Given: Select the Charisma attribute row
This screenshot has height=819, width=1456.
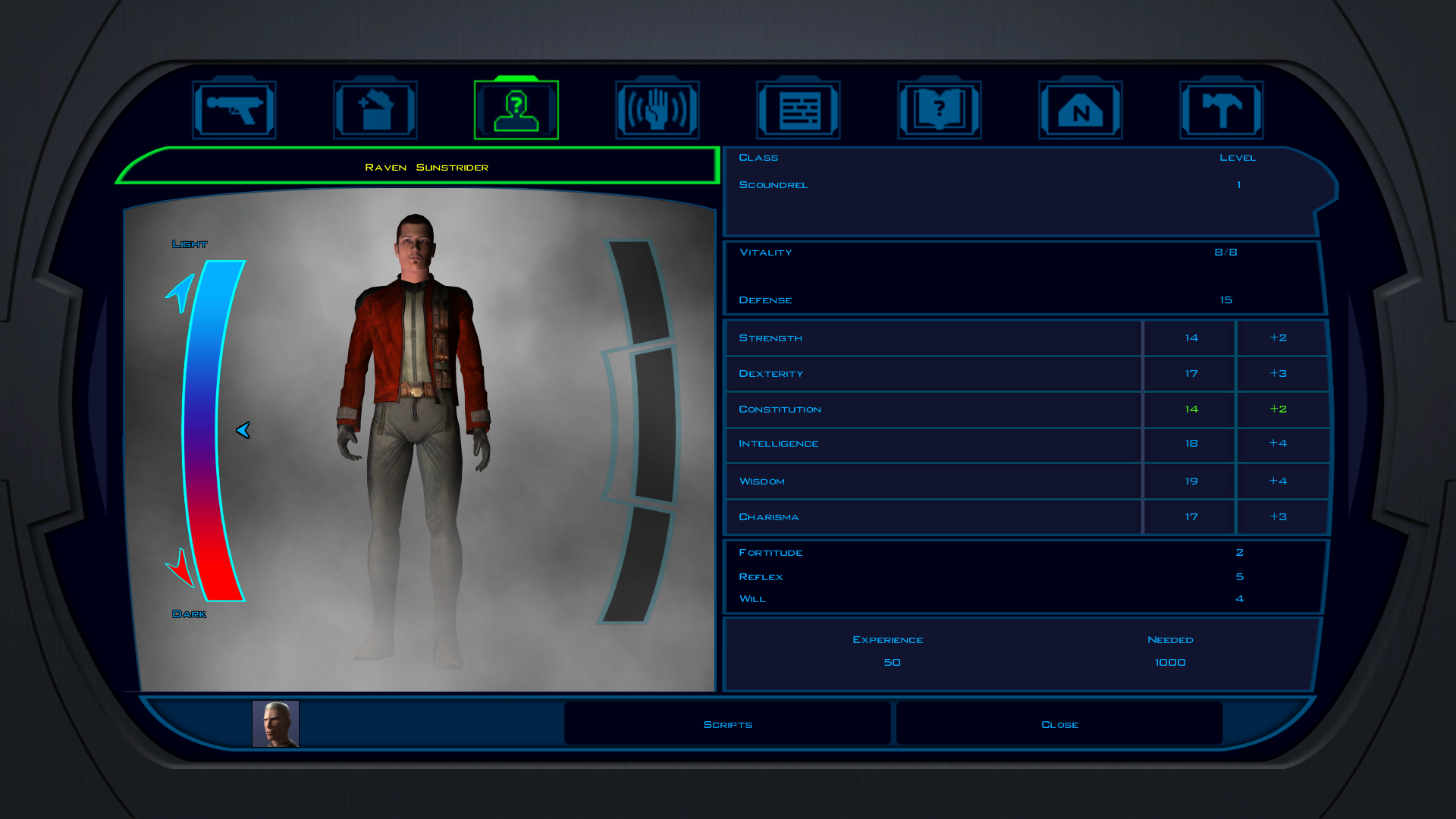Looking at the screenshot, I should (1026, 517).
